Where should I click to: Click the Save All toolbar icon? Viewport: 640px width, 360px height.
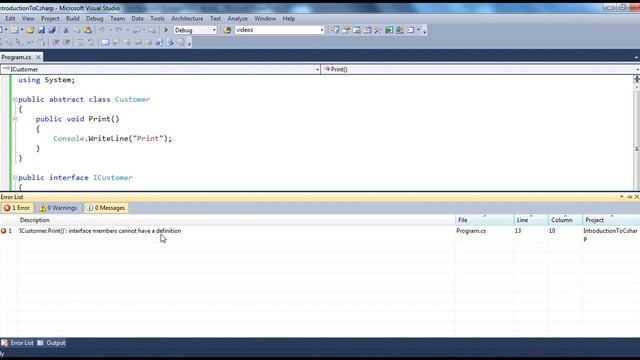pos(52,30)
